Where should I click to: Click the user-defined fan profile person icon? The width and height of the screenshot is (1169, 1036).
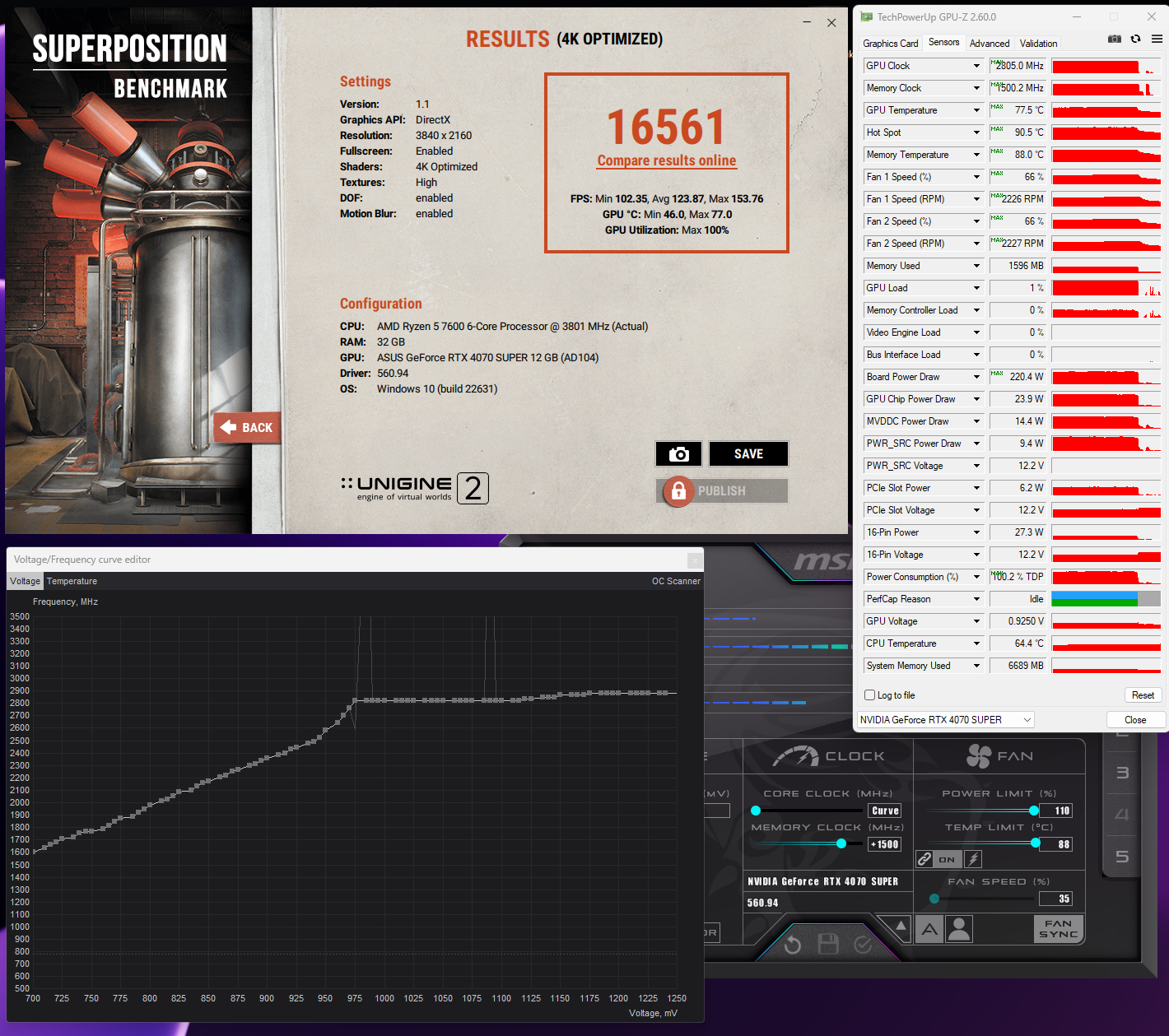[959, 929]
